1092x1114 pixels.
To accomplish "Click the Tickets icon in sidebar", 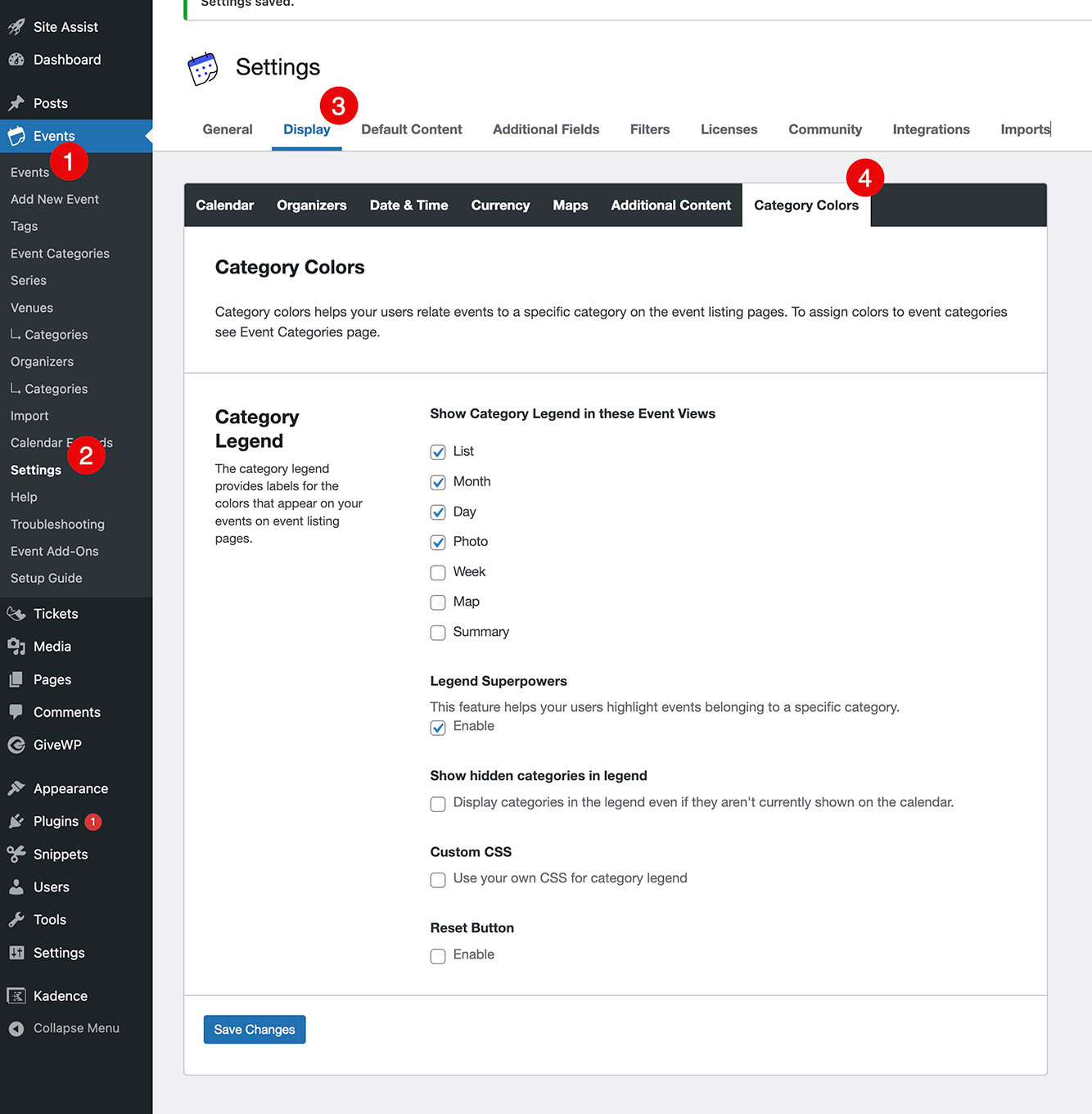I will pyautogui.click(x=16, y=614).
